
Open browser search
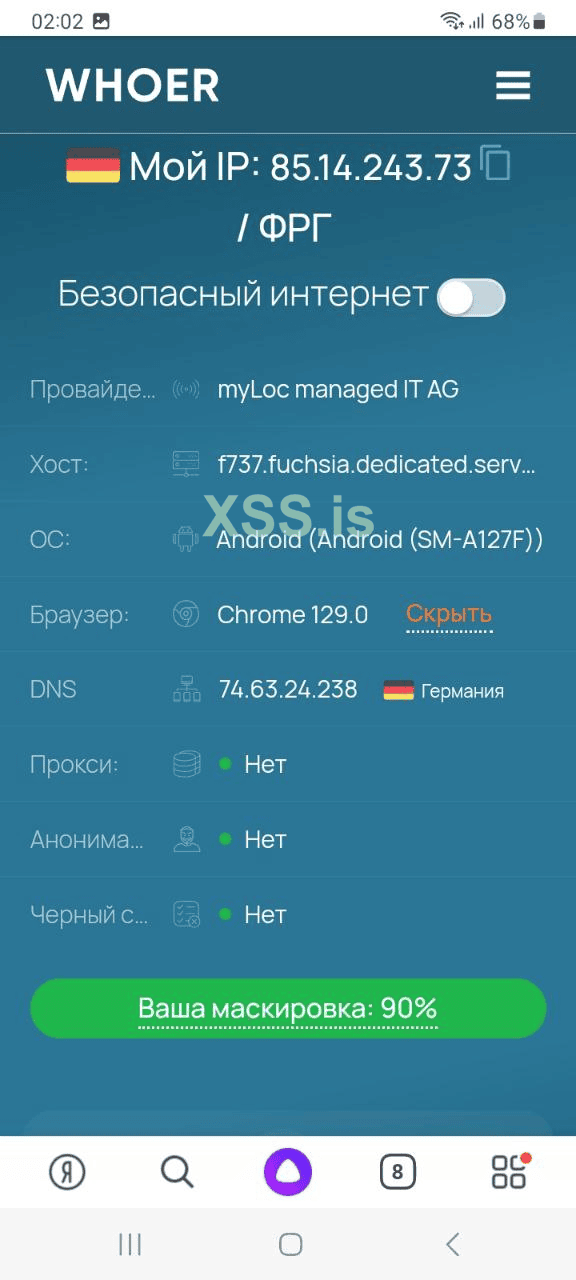tap(176, 1170)
